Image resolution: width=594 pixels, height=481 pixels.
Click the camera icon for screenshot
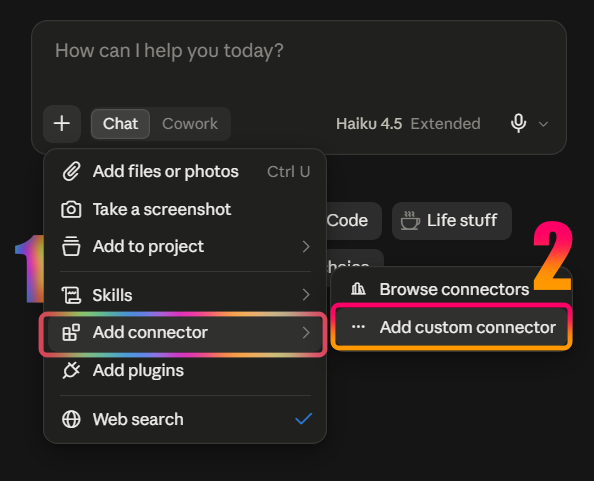[71, 209]
